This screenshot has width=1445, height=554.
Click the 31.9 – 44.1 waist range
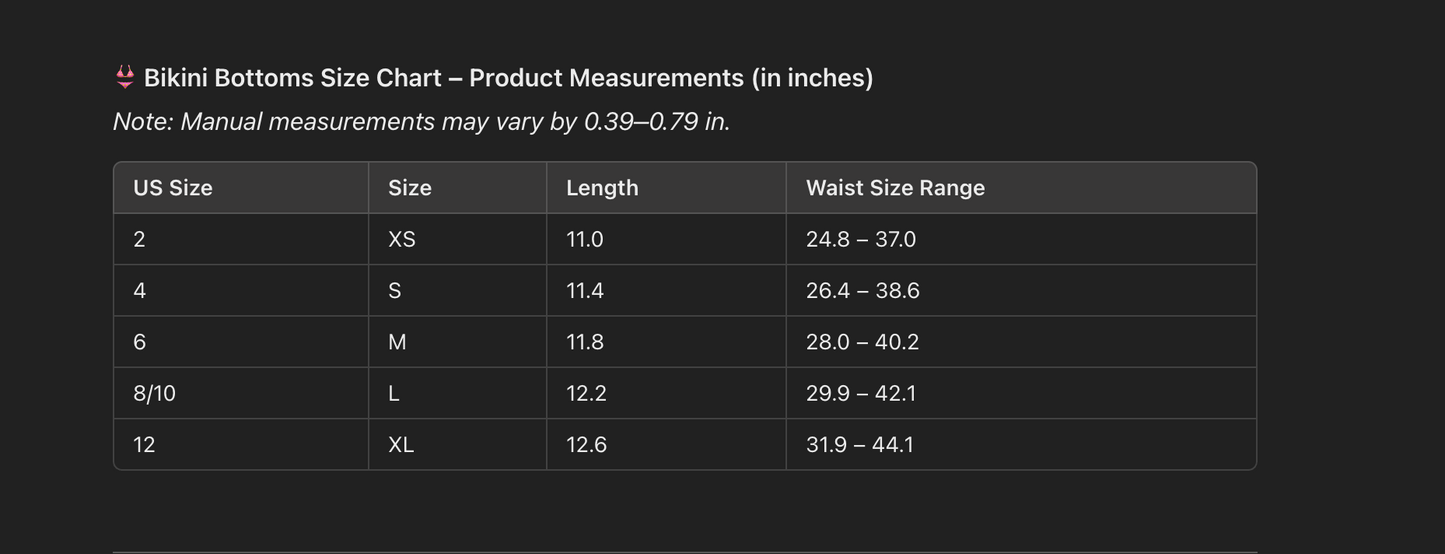(x=860, y=445)
